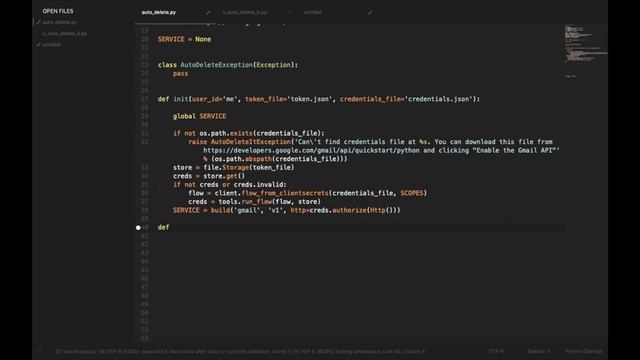Screen dimensions: 640x360
Task: Click the 'flow = client.flow_from_clientsecrets' line
Action: [x=307, y=193]
